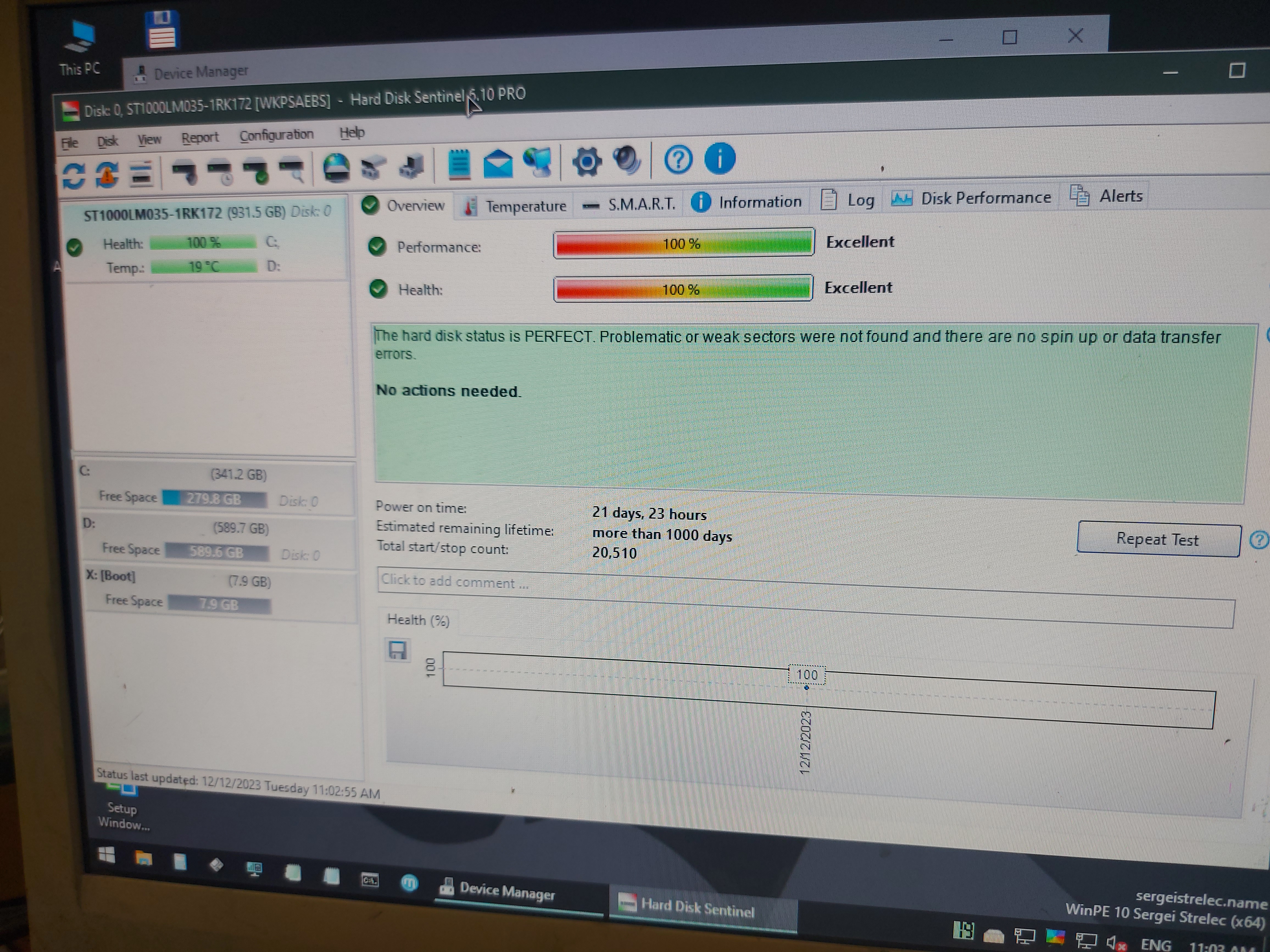Click the '(589.7 GB)' size of drive D:
This screenshot has width=1270, height=952.
241,528
